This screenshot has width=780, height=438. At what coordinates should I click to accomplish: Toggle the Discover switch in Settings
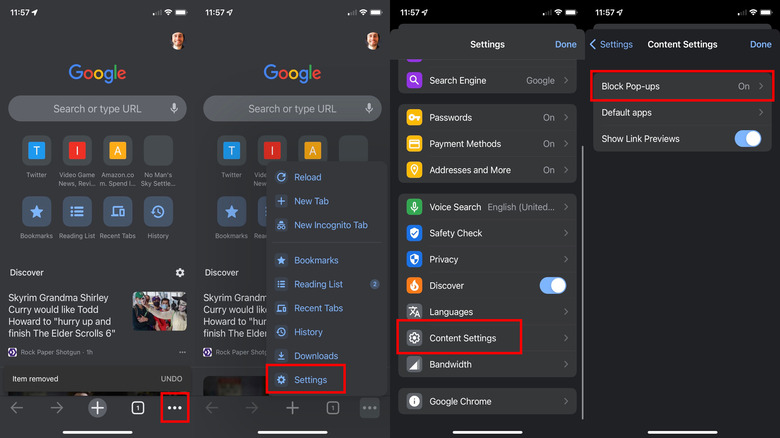click(x=552, y=285)
